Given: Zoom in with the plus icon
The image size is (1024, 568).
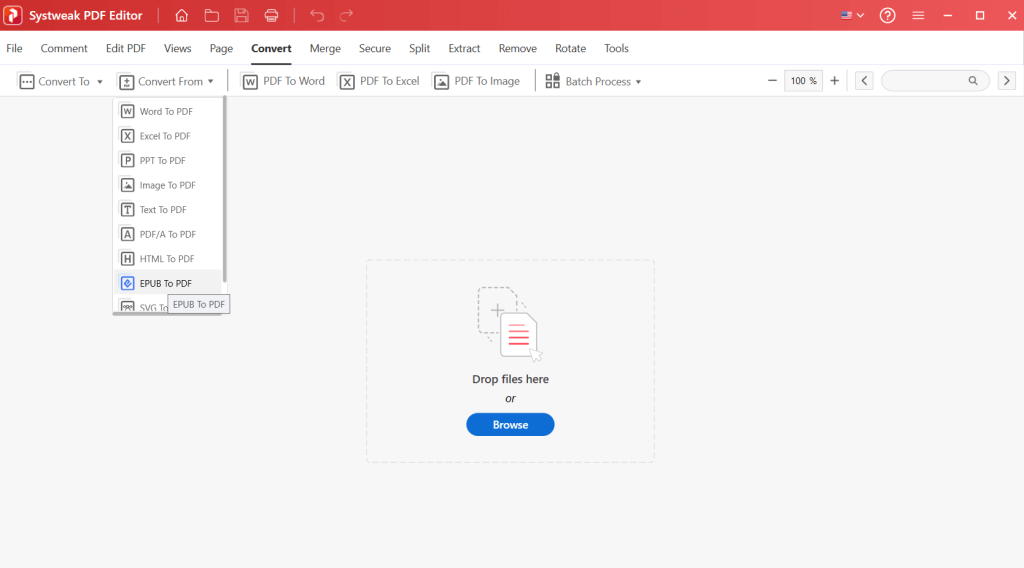Looking at the screenshot, I should [x=835, y=81].
